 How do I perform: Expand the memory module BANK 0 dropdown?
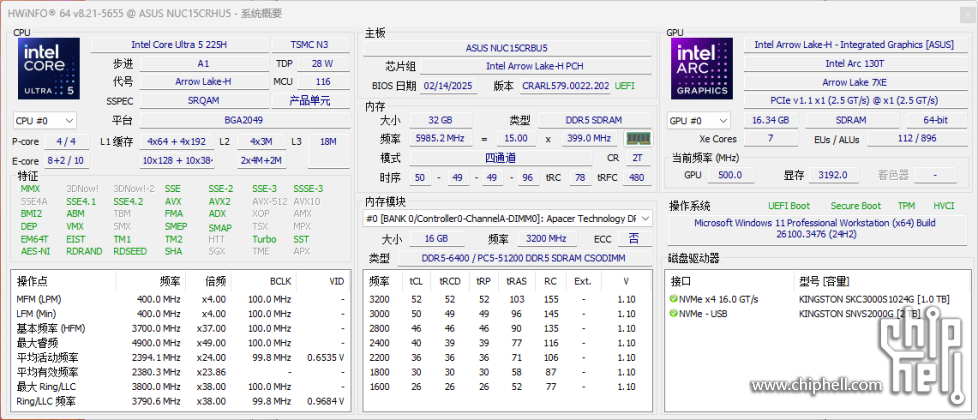click(x=508, y=218)
